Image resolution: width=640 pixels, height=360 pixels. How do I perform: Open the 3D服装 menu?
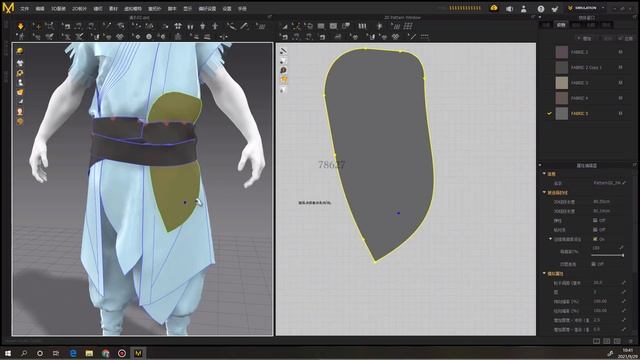pyautogui.click(x=58, y=9)
